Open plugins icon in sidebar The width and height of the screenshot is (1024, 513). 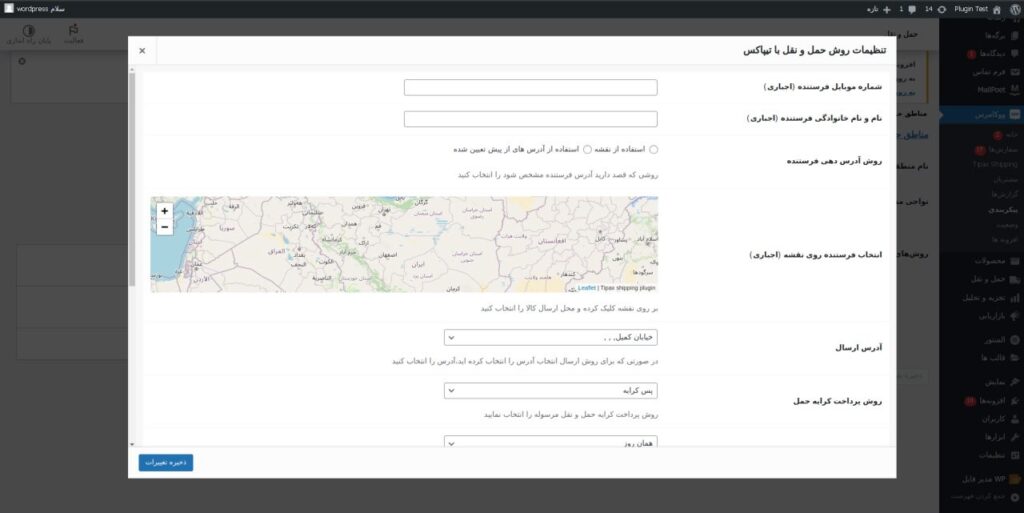[1014, 401]
